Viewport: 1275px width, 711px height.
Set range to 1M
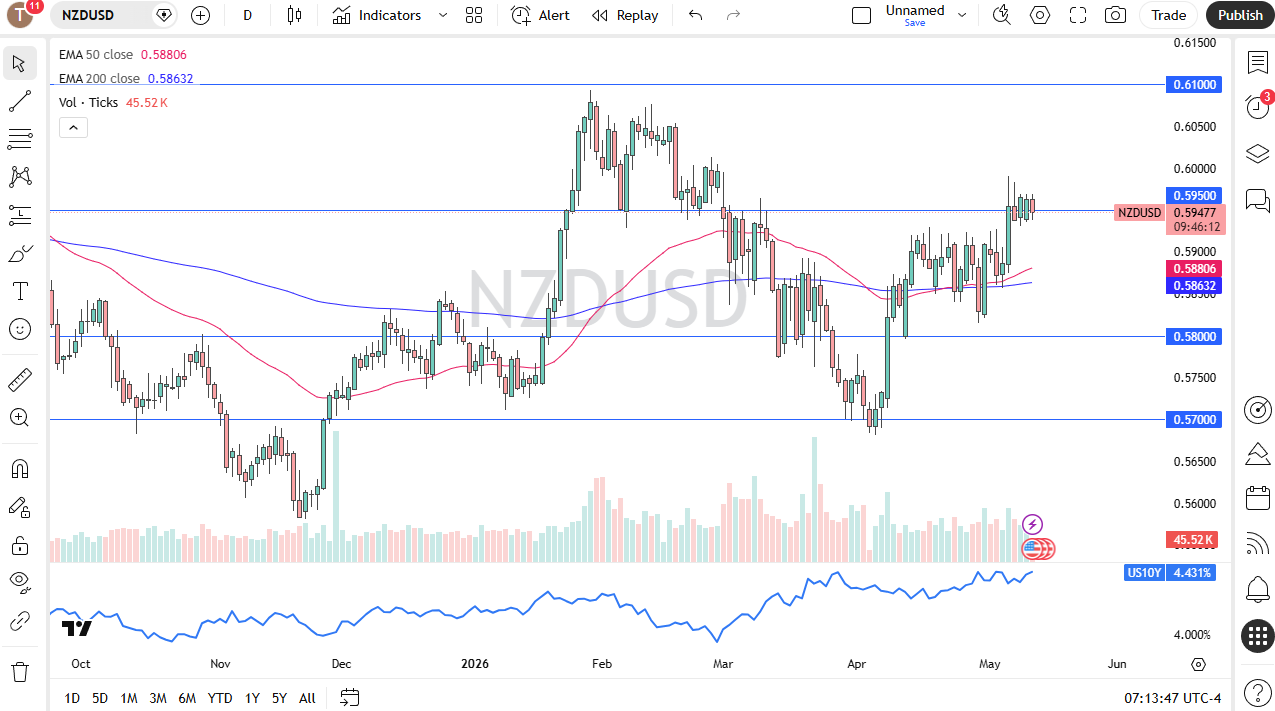[129, 698]
